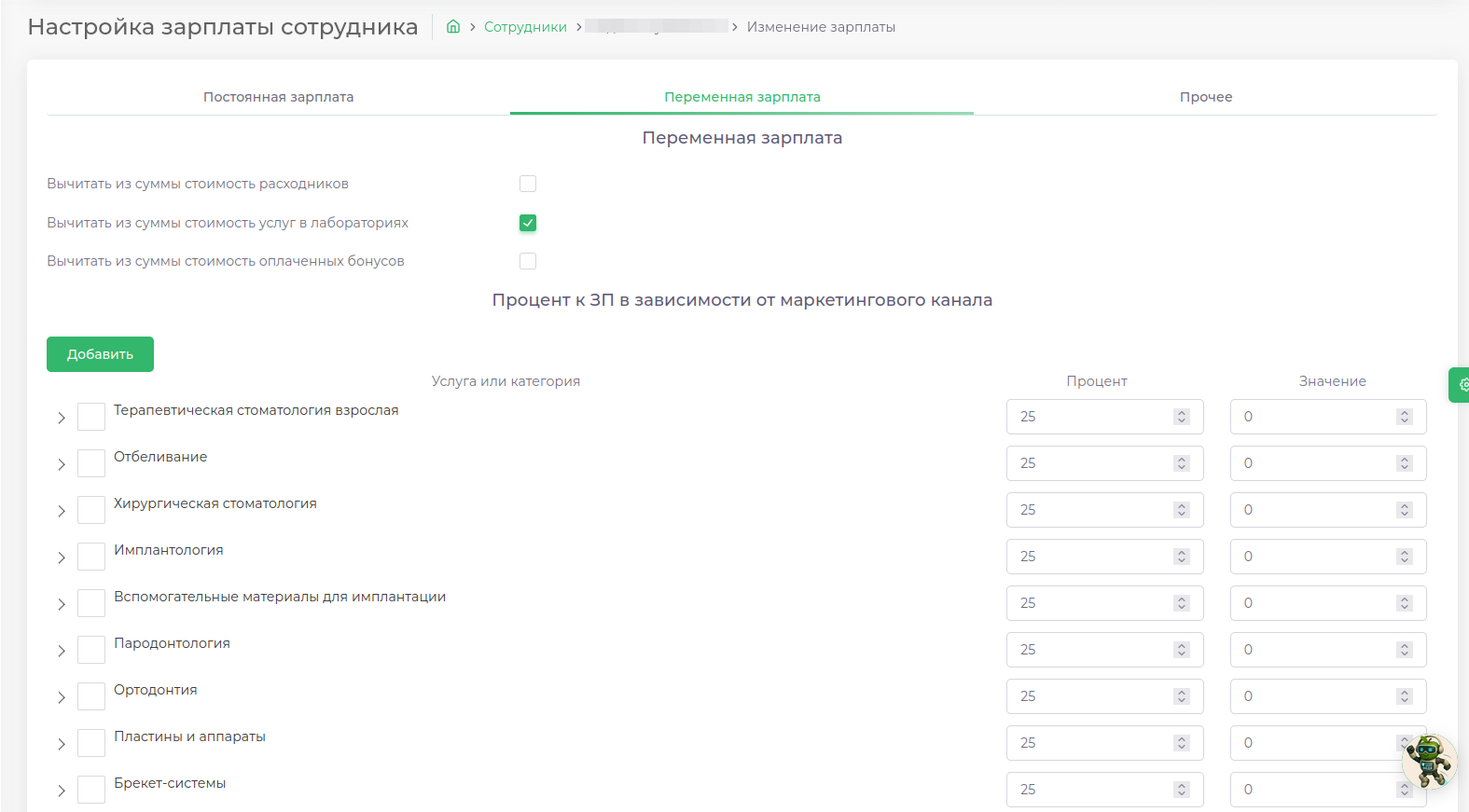Enable deducting consumables cost checkbox
Screen dimensions: 1469x812
click(528, 184)
